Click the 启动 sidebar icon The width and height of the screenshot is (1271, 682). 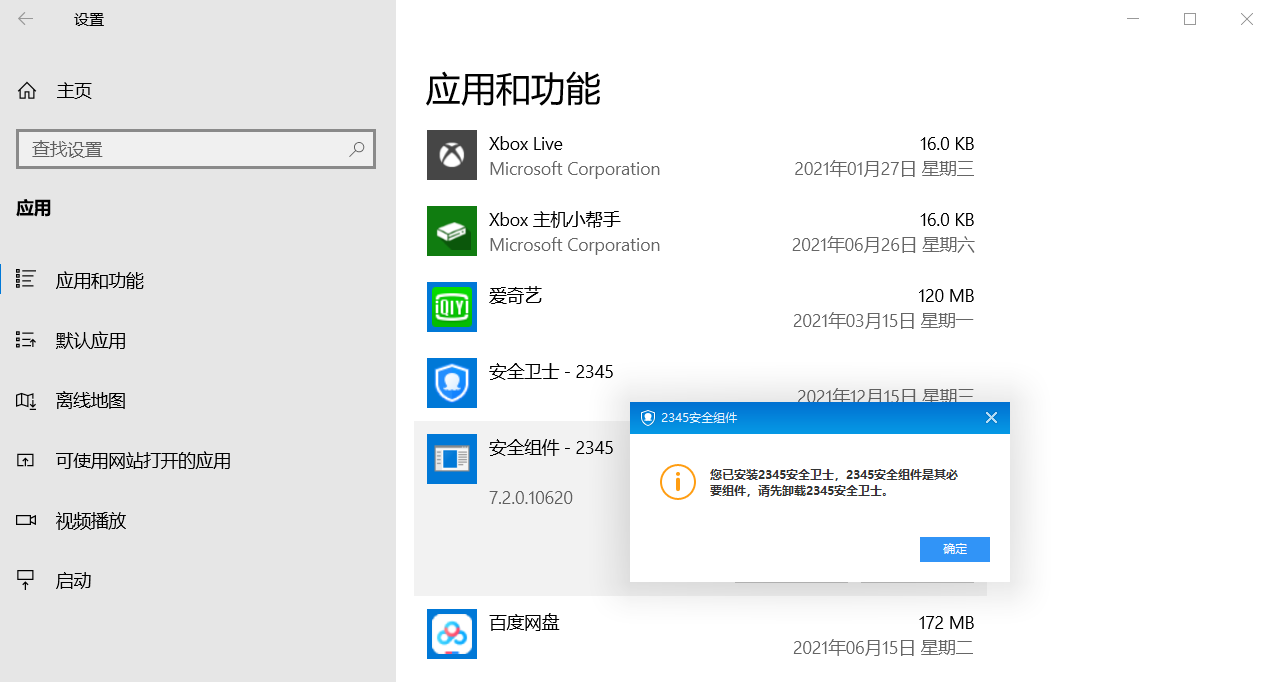[x=27, y=580]
